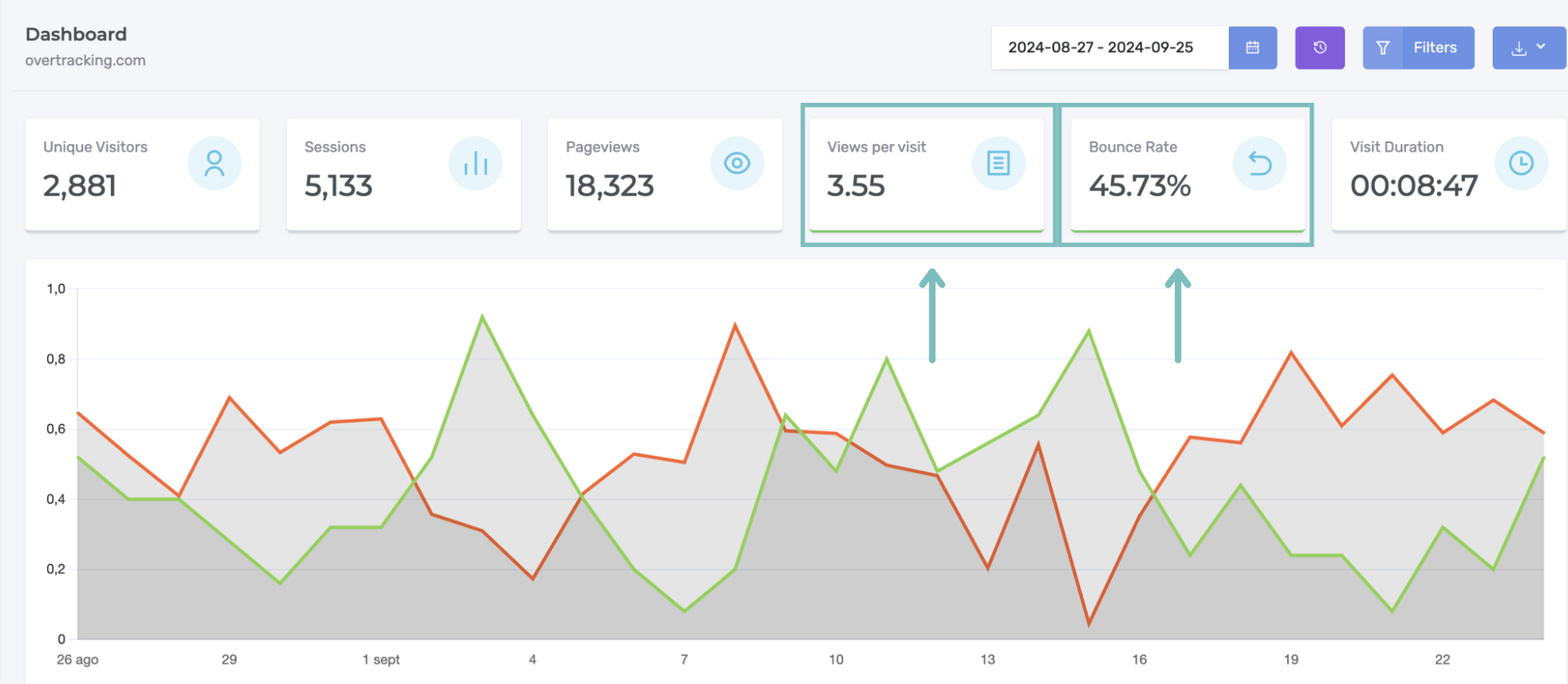Click the Visit Duration label

(x=1397, y=147)
